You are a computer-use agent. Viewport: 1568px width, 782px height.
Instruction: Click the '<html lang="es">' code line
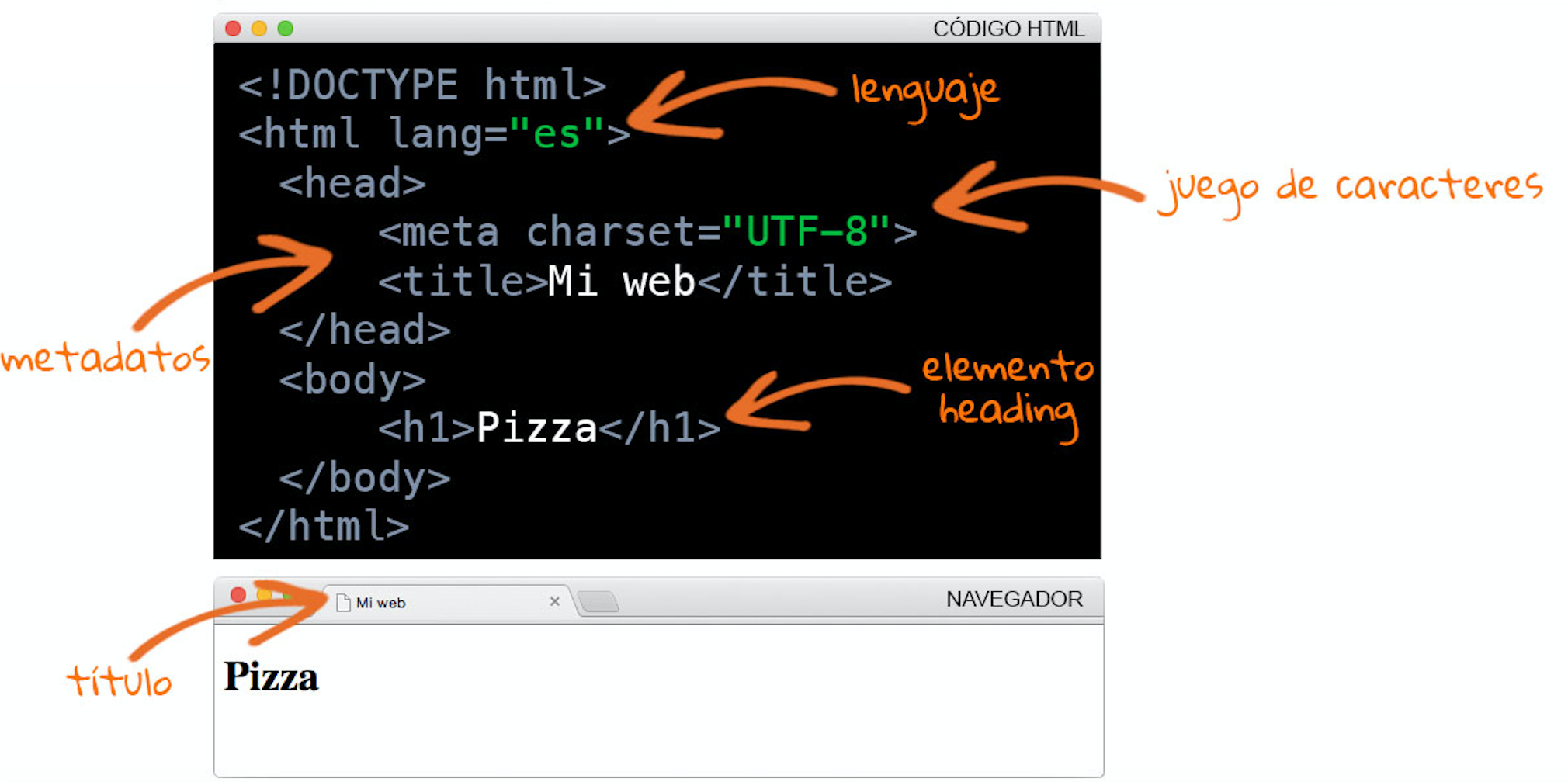pyautogui.click(x=435, y=133)
